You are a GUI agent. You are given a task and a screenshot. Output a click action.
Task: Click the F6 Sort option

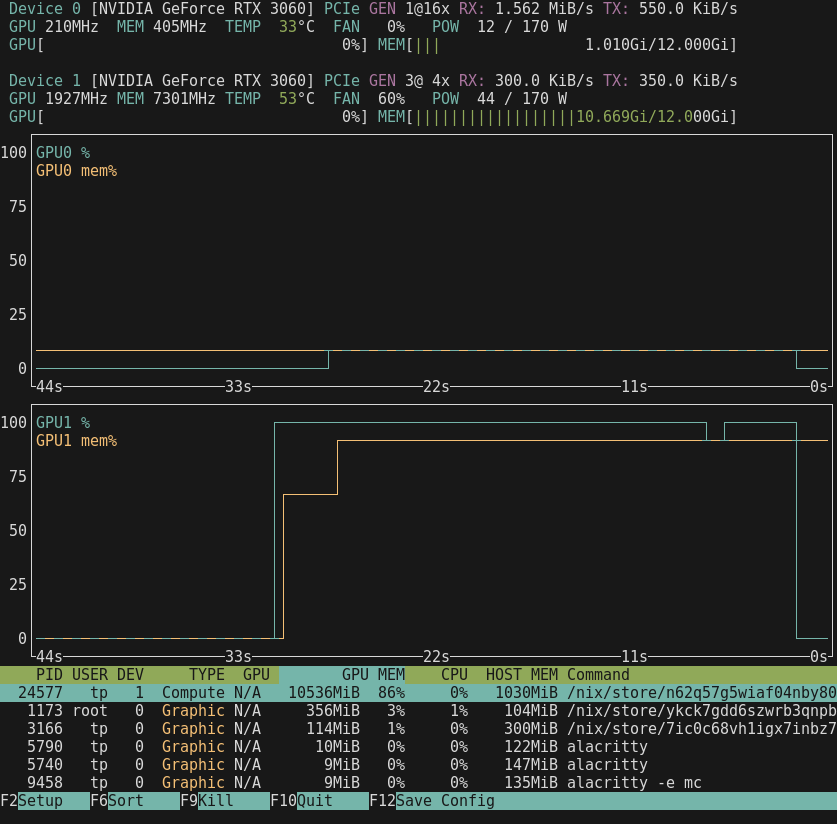pos(125,801)
